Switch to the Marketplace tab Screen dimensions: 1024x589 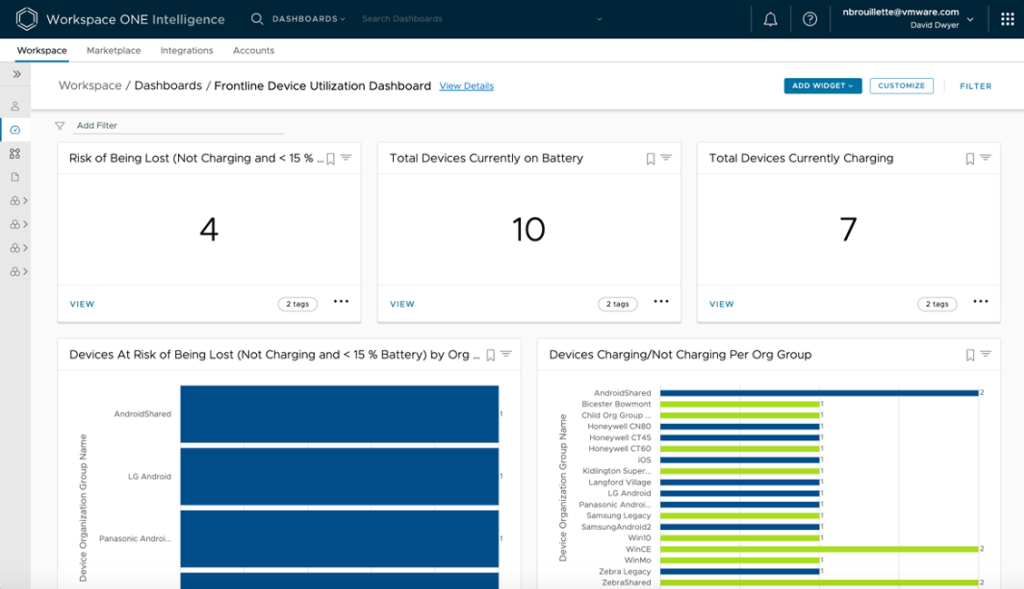pos(113,50)
